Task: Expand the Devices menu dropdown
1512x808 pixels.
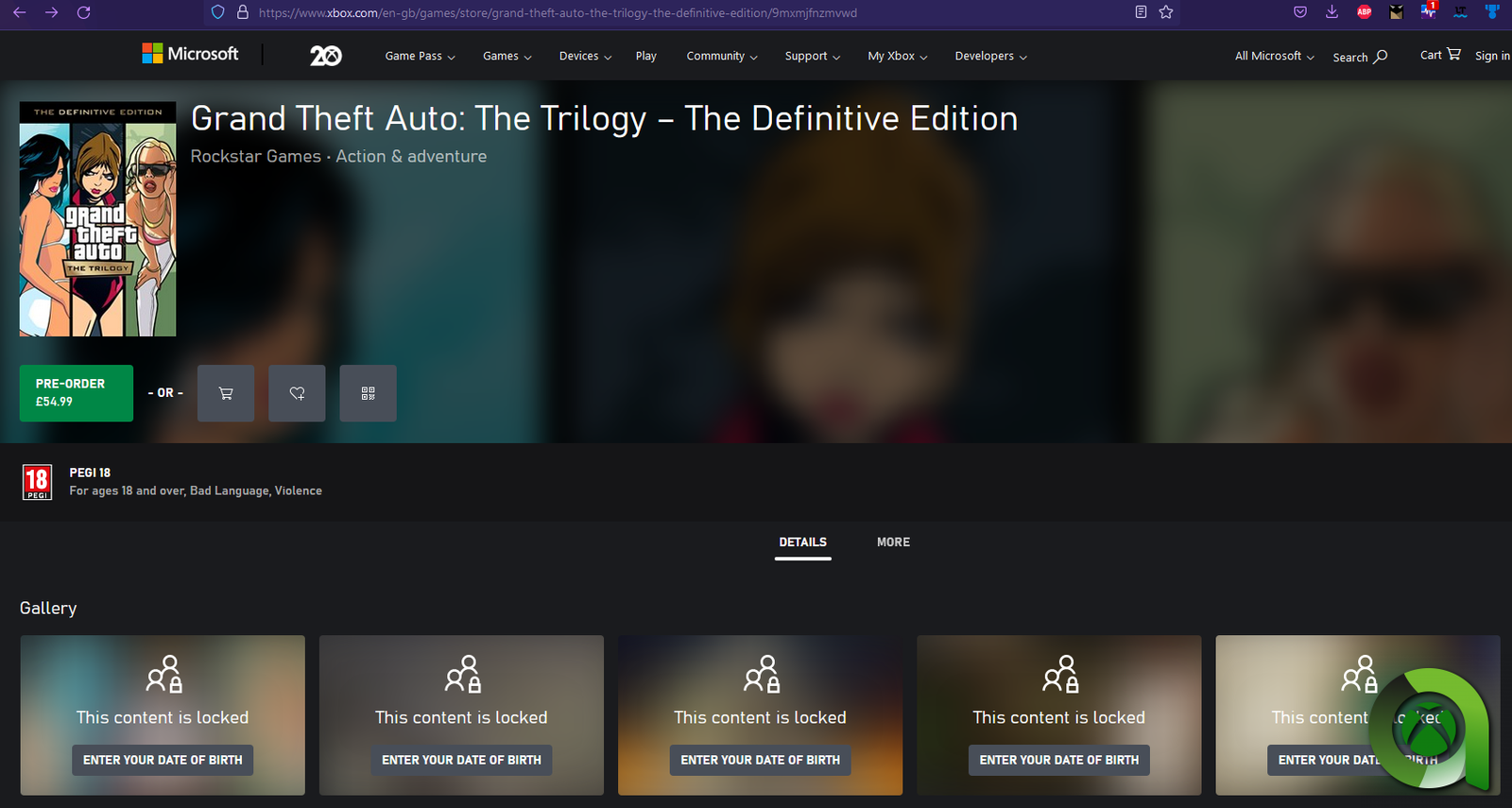Action: (x=585, y=57)
